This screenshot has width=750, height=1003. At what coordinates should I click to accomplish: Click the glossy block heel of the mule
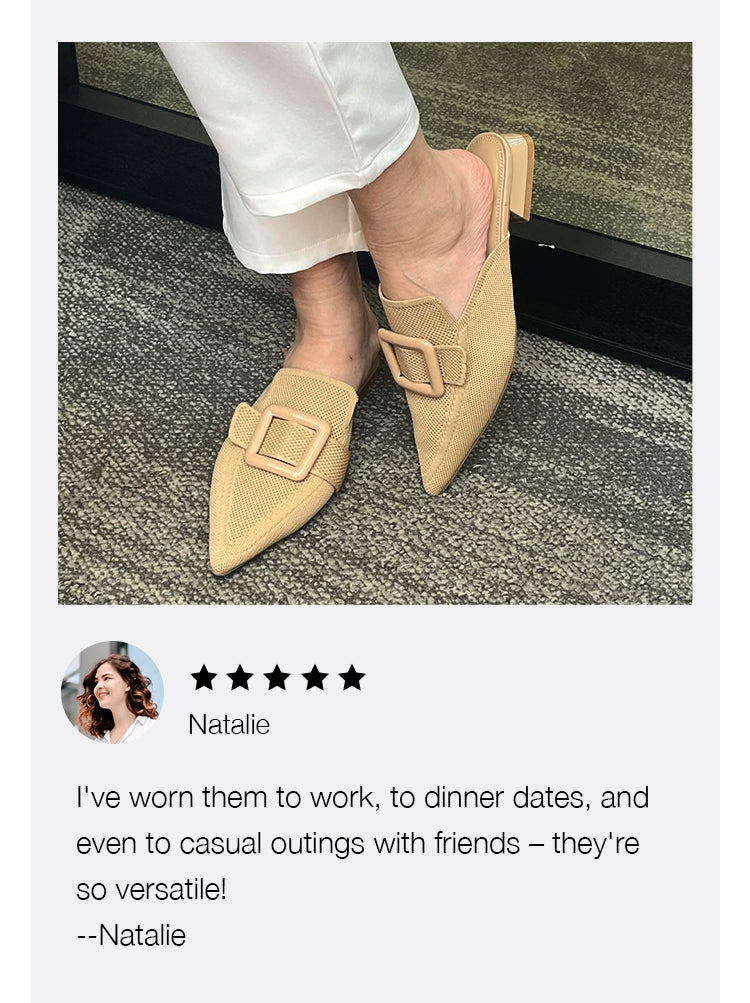coord(518,175)
